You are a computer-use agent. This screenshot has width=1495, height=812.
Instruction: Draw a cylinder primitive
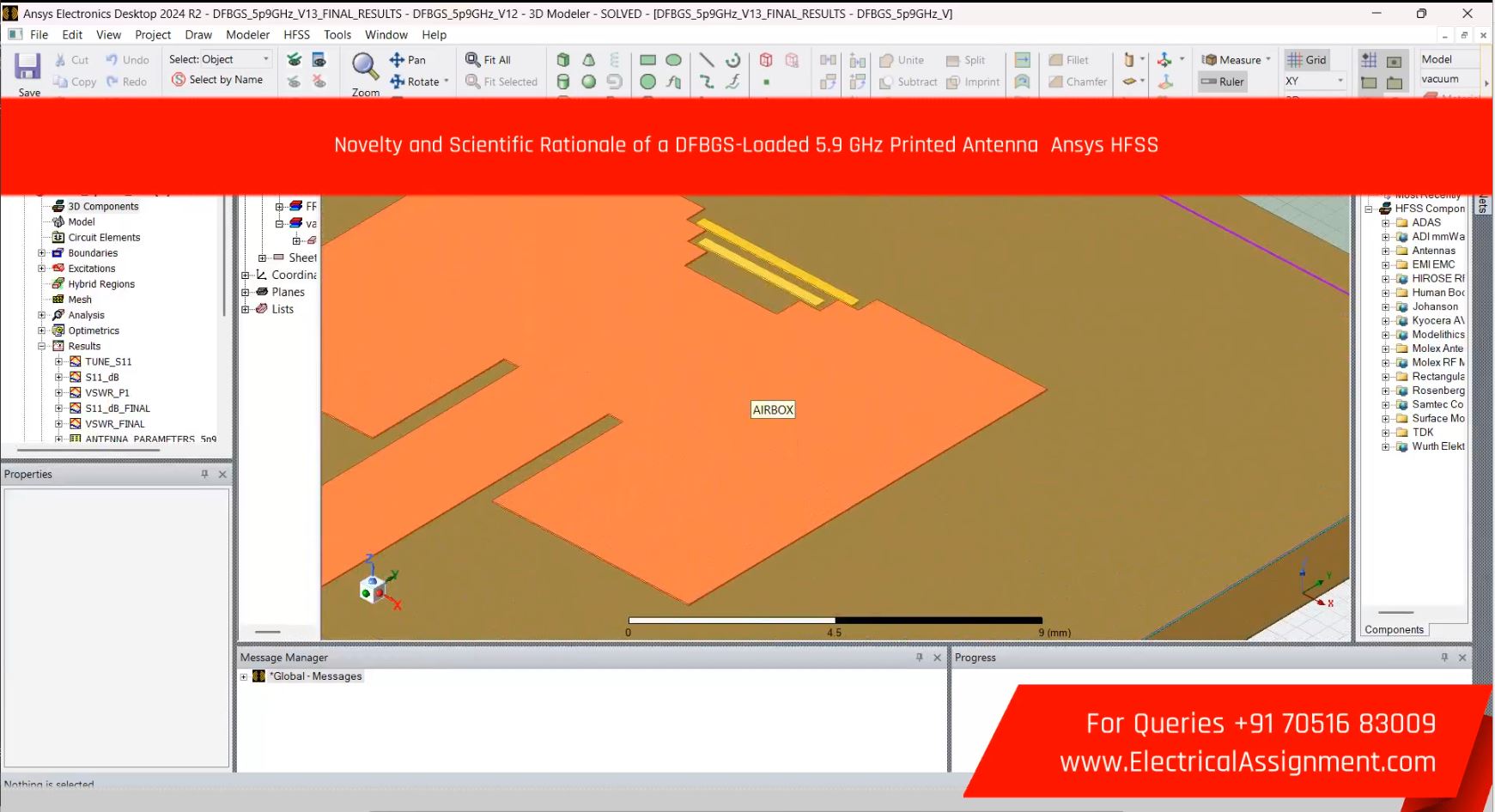pos(563,82)
